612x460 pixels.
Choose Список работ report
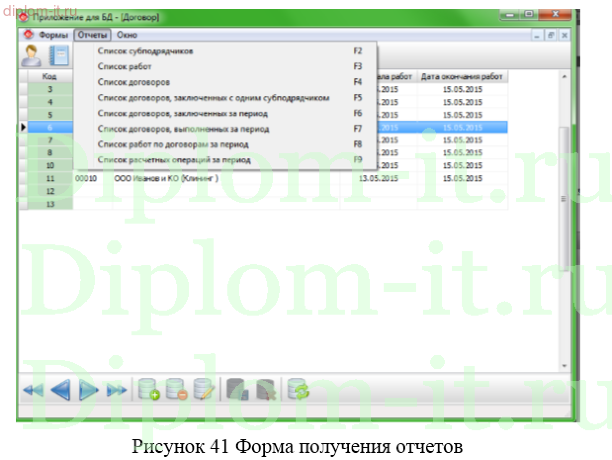pos(225,66)
